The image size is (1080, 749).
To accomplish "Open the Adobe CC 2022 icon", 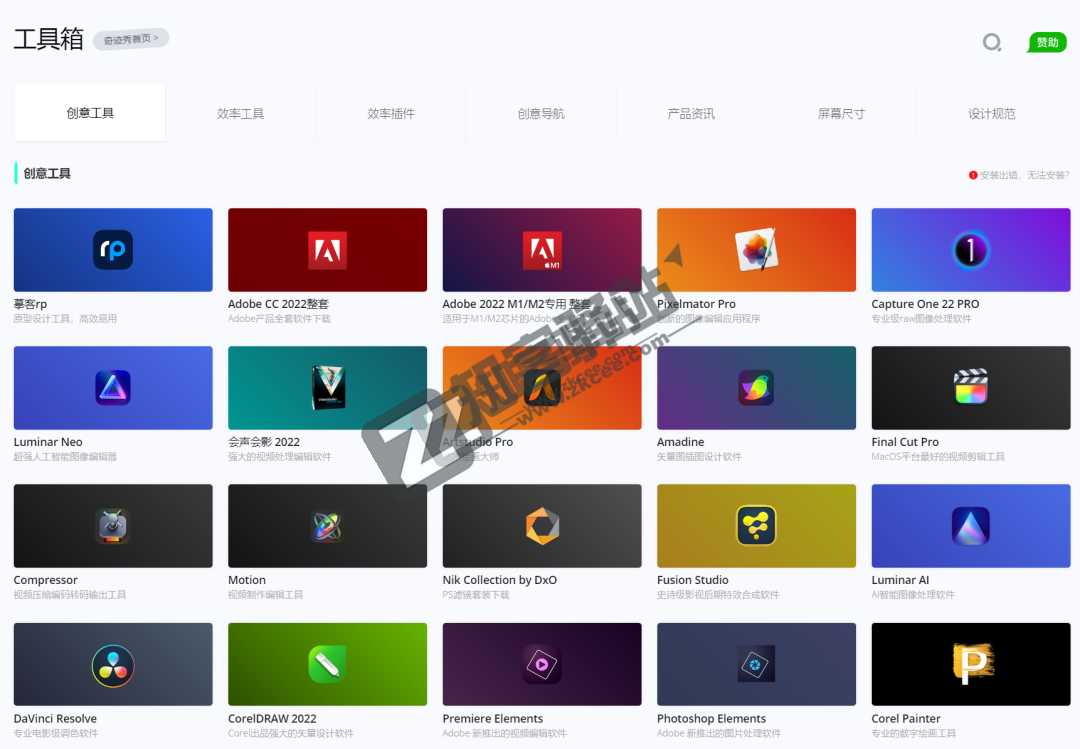I will click(x=327, y=250).
